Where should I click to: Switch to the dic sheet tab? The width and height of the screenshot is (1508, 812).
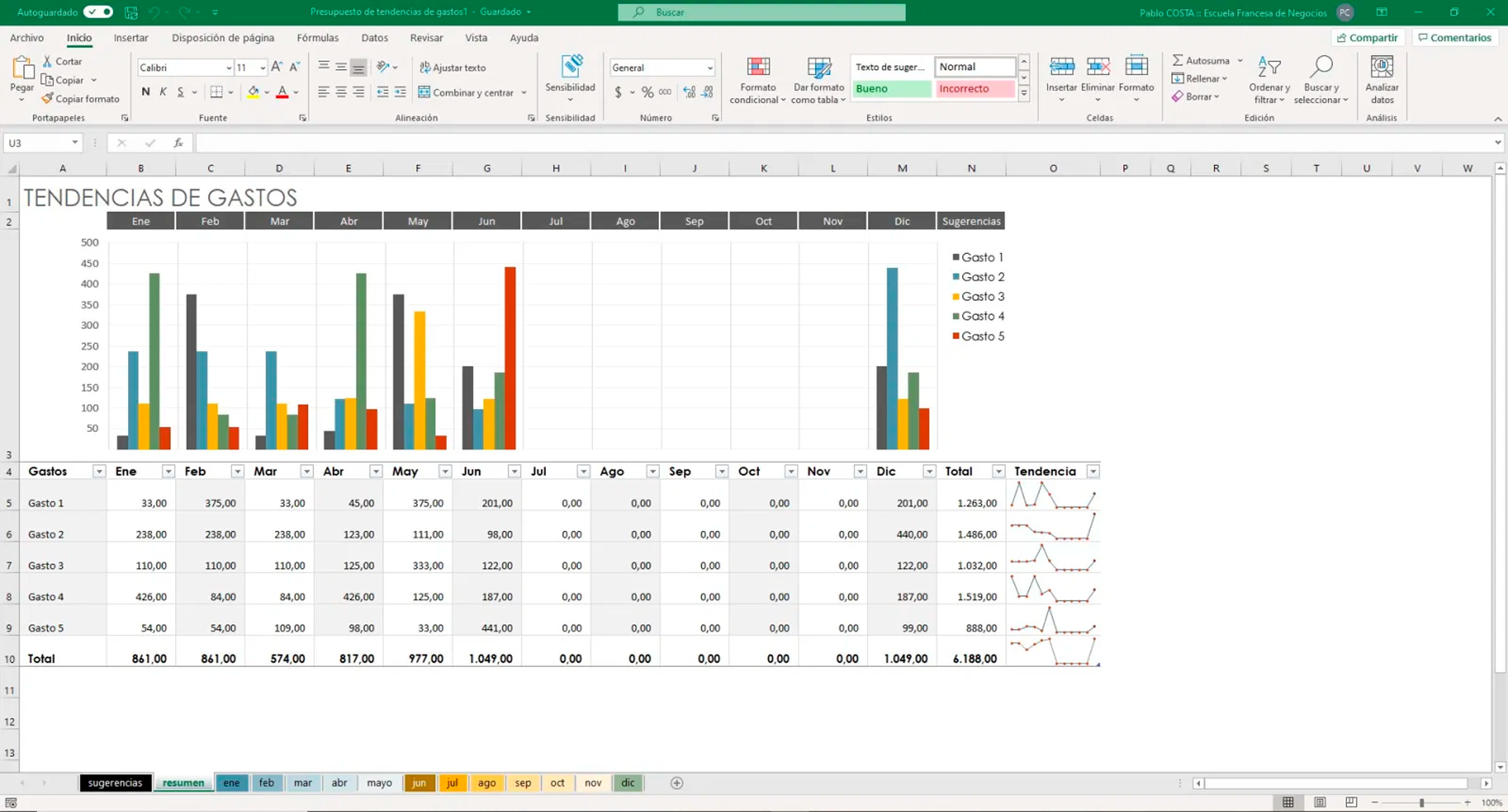pyautogui.click(x=628, y=783)
